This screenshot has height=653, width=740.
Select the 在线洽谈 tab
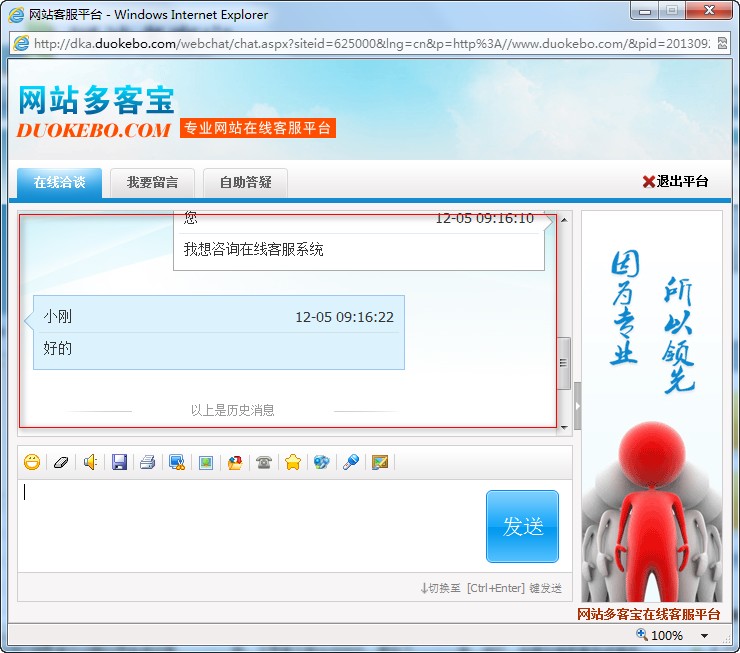point(59,182)
